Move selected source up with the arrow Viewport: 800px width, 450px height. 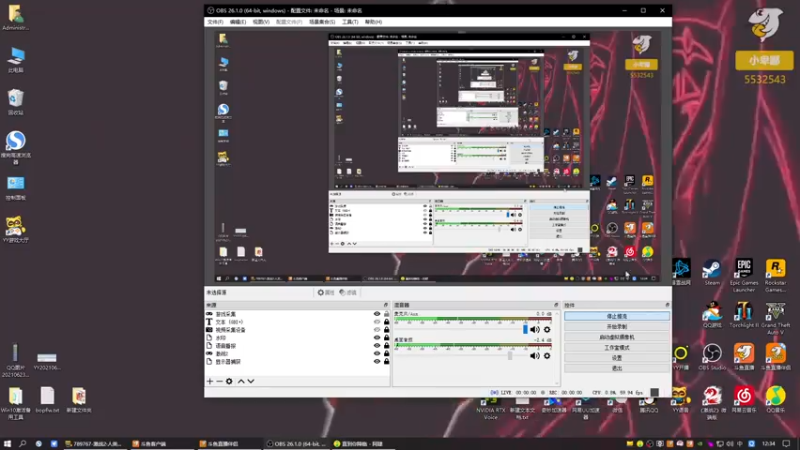[x=241, y=381]
